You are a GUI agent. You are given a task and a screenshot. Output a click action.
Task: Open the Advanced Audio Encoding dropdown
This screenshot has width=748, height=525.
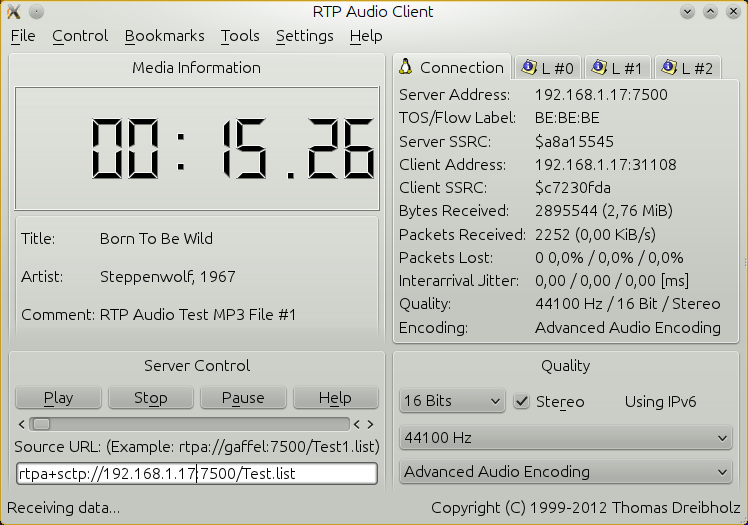(x=565, y=472)
